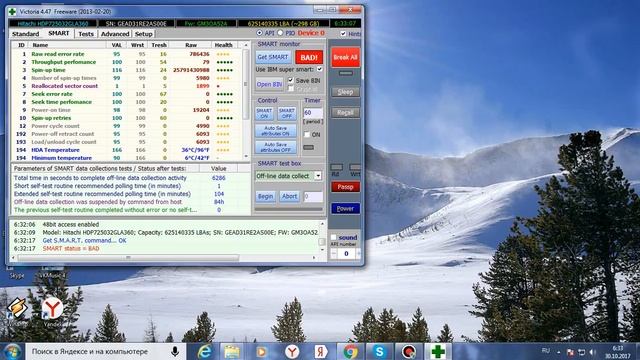Open the Yandex red Я taskbar icon
The image size is (640, 360).
[x=321, y=351]
